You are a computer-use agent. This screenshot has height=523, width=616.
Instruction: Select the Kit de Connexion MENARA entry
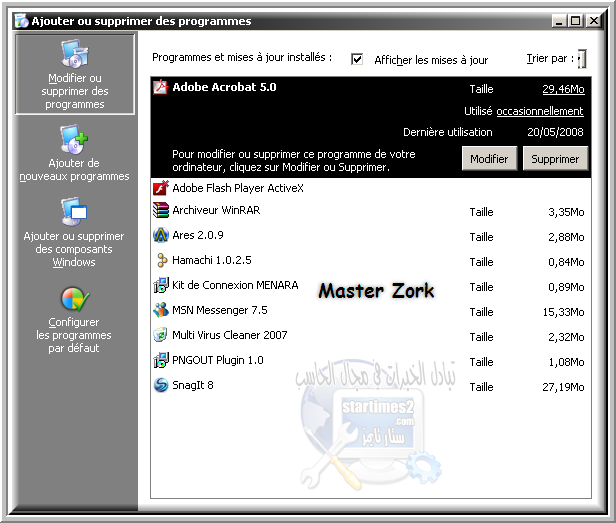point(371,285)
